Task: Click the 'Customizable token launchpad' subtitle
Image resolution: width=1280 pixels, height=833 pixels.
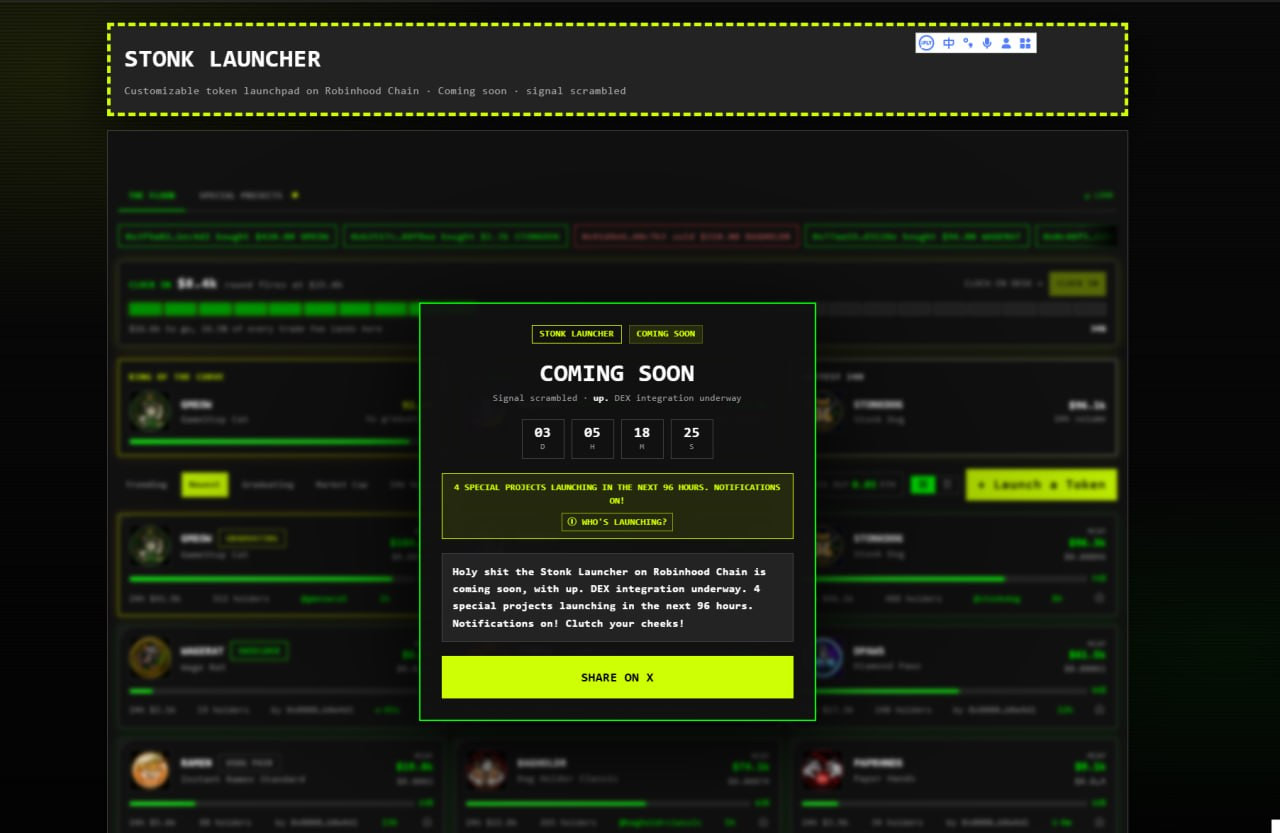Action: (375, 91)
